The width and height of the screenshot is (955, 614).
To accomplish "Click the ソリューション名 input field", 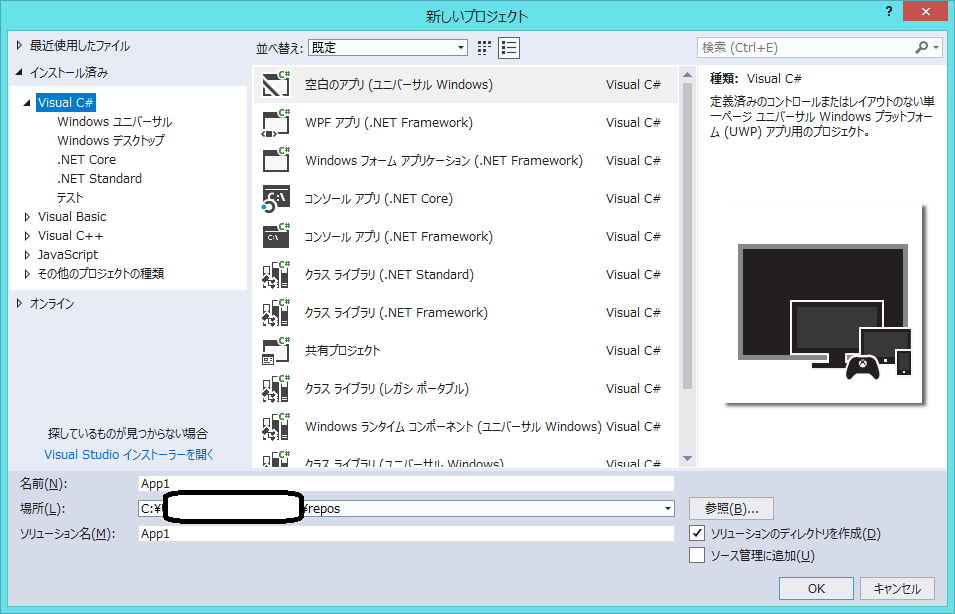I will point(406,534).
